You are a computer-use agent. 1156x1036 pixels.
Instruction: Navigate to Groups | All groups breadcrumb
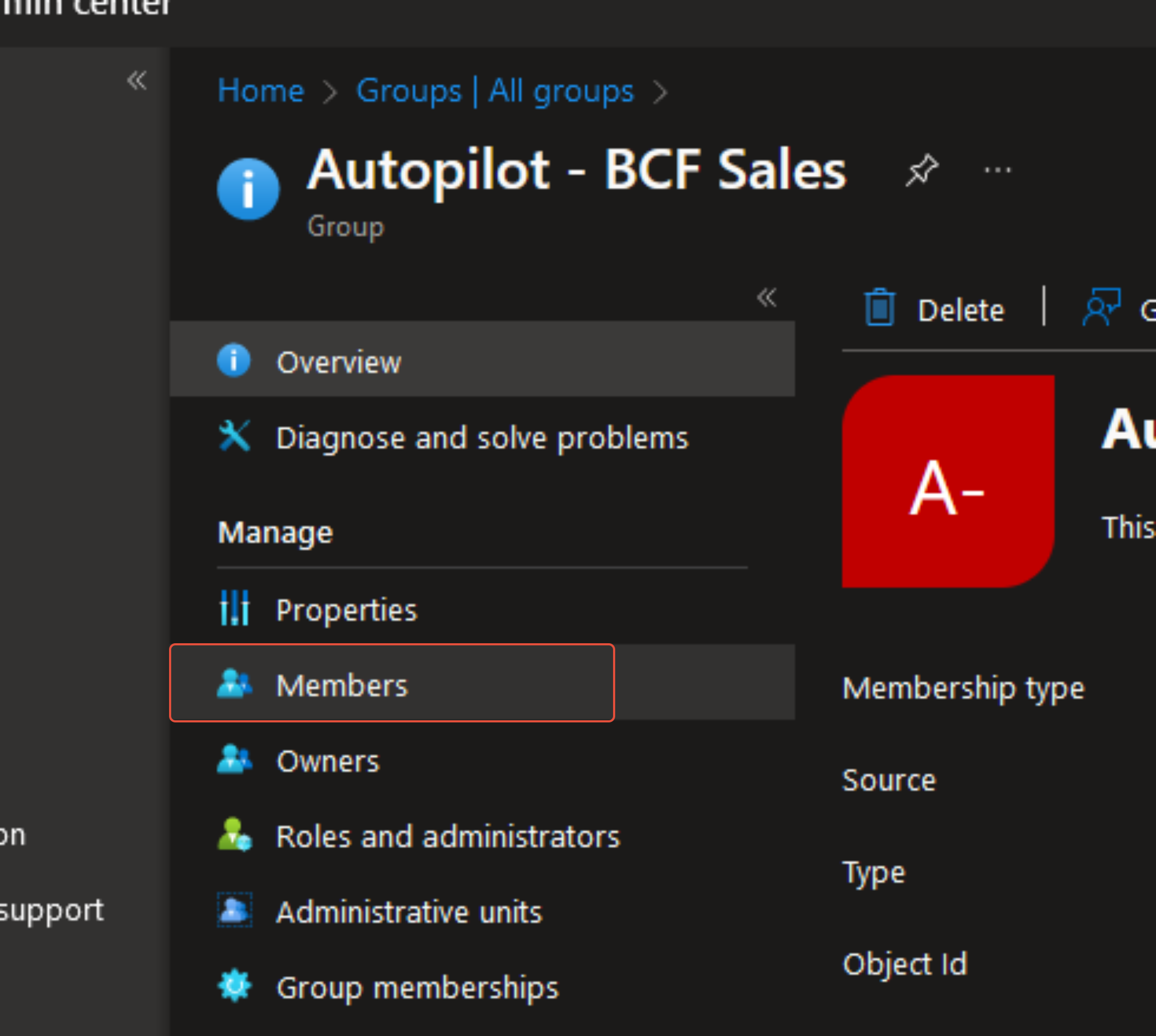494,90
